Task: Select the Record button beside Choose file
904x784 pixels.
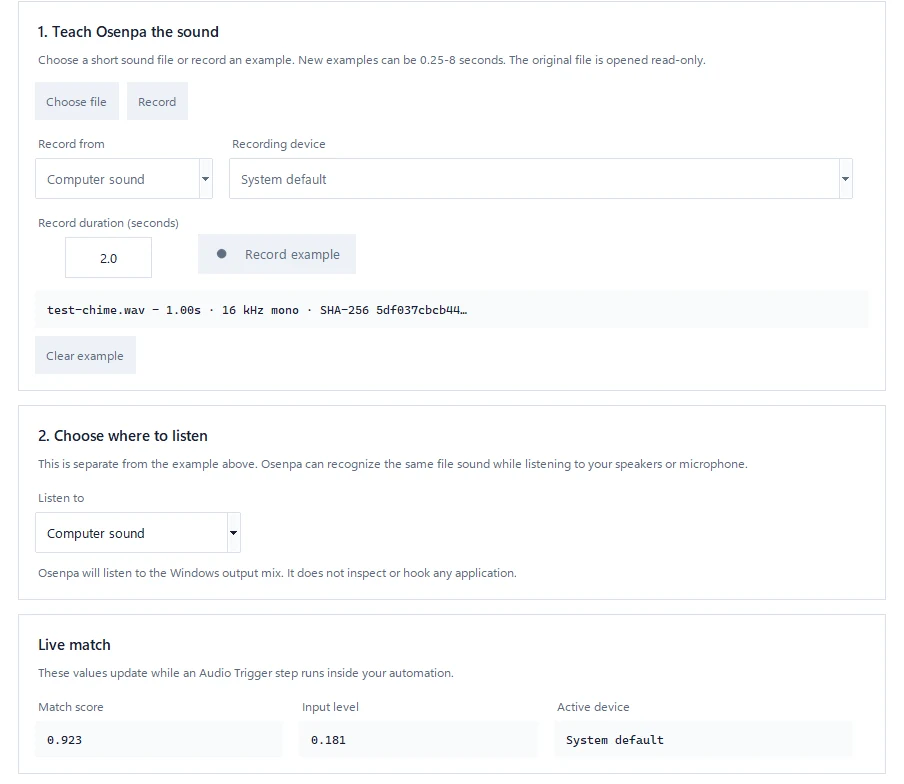Action: coord(157,101)
